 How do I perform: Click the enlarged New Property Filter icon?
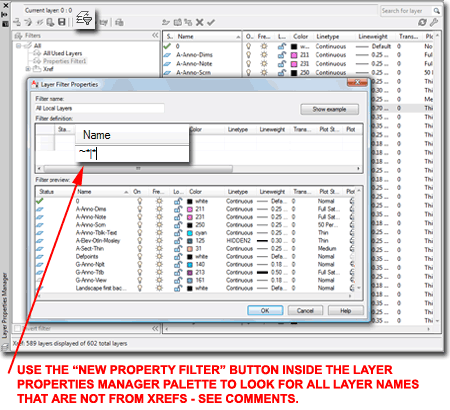tap(83, 19)
